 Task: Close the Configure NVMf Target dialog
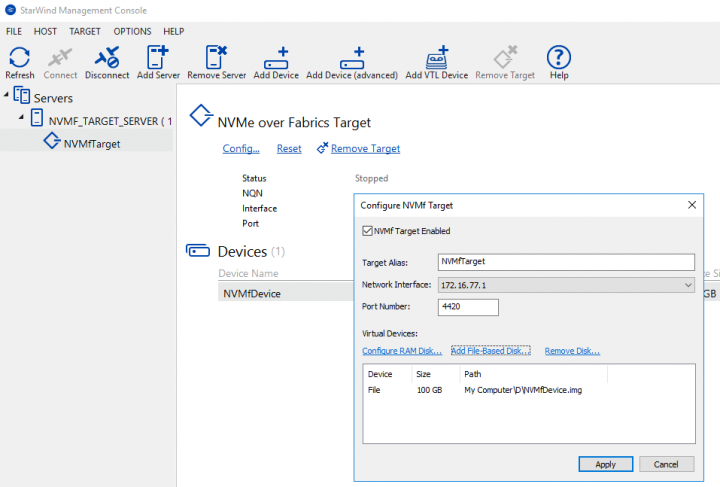[692, 205]
